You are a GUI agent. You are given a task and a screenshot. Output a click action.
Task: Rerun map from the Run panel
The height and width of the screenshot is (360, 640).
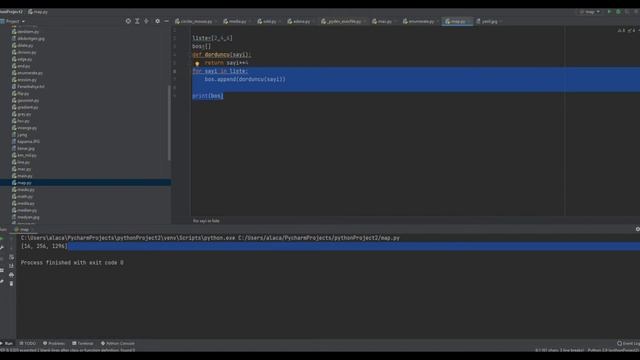click(x=2, y=239)
